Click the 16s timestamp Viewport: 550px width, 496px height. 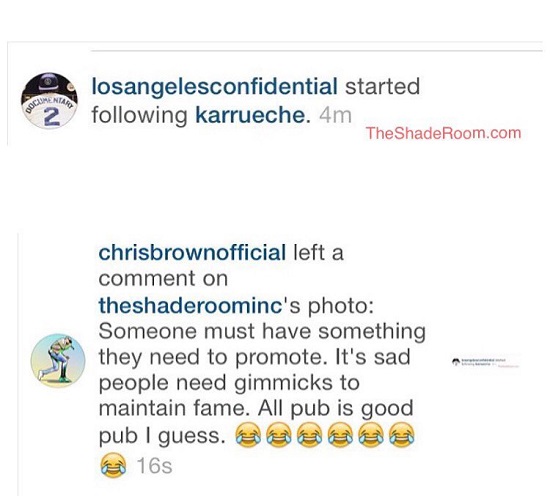pyautogui.click(x=154, y=466)
